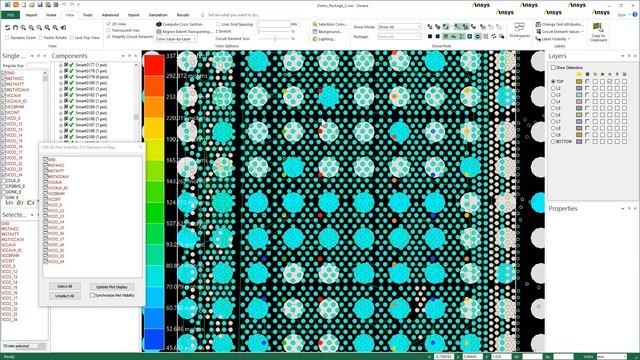Click the Open folder icon in quick access toolbar
The height and width of the screenshot is (360, 640).
[32, 5]
